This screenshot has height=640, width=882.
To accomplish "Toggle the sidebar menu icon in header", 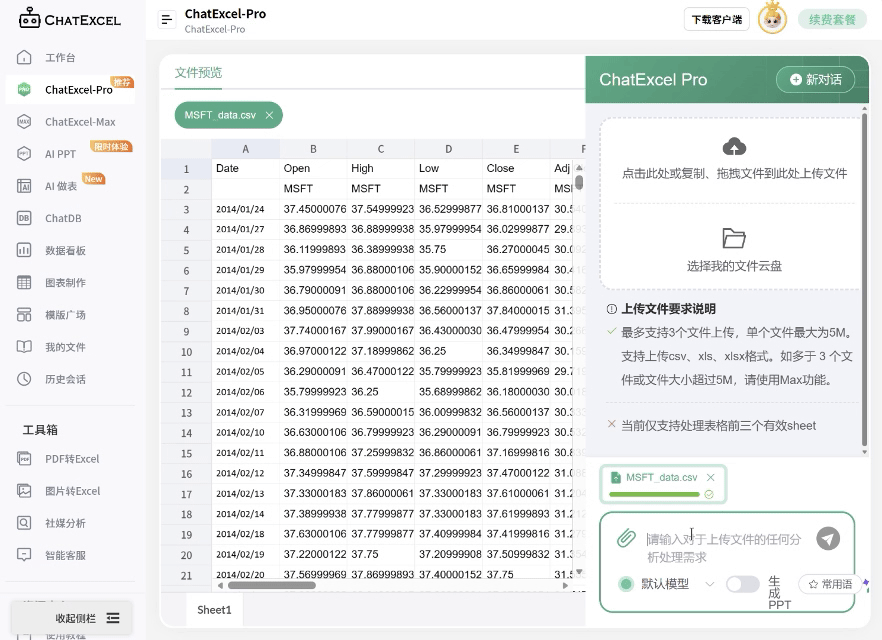I will click(x=166, y=20).
